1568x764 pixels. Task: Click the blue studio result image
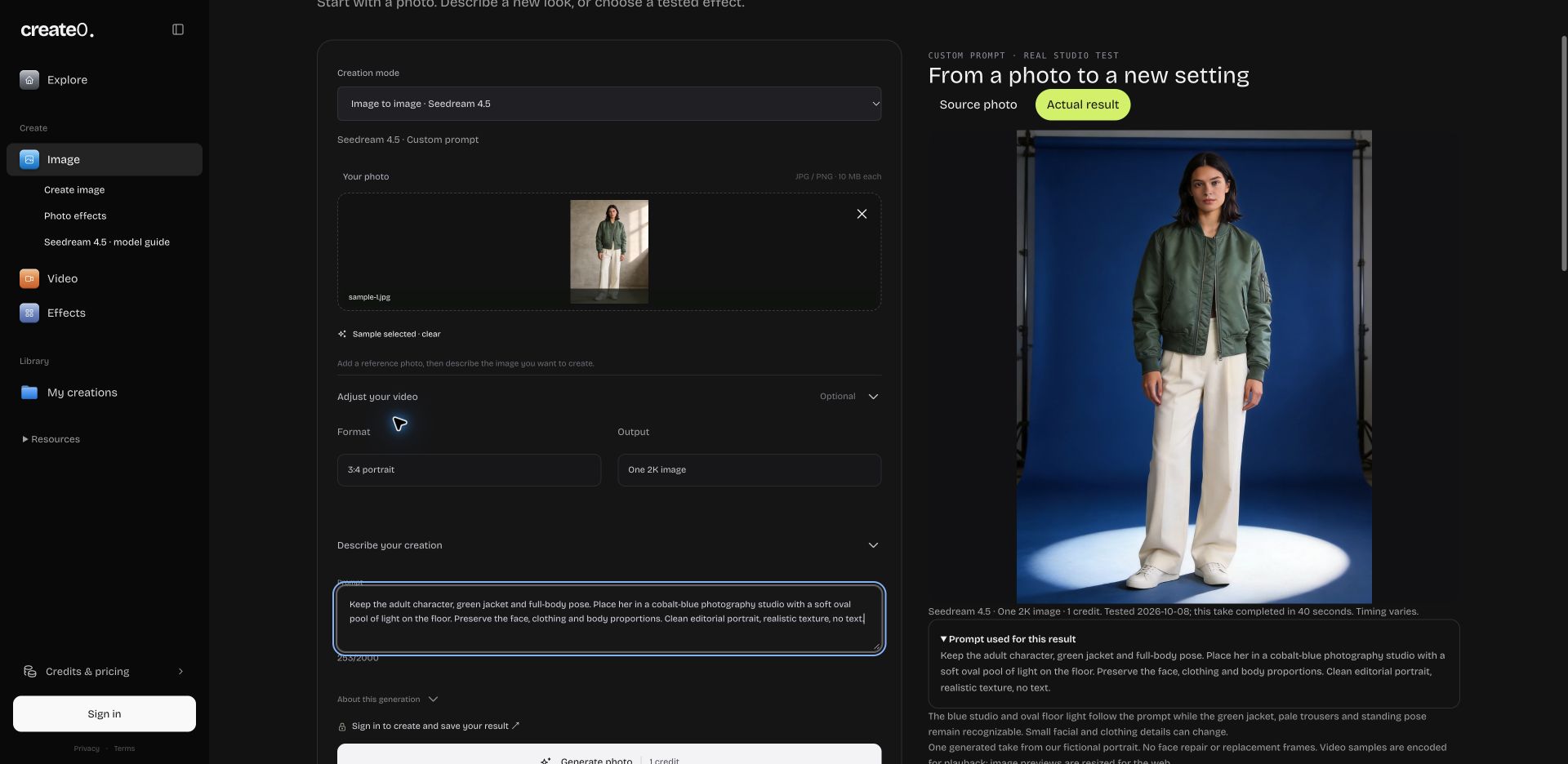pos(1194,366)
